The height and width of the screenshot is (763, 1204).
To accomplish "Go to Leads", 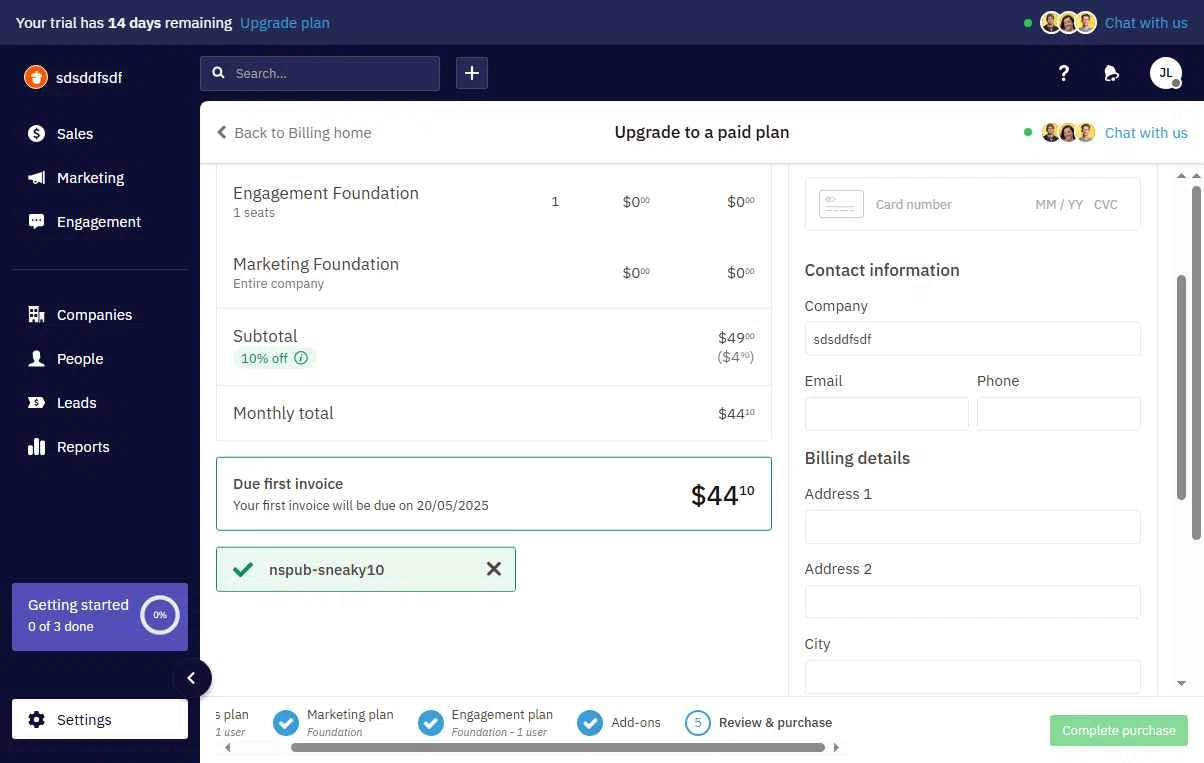I will click(x=62, y=403).
